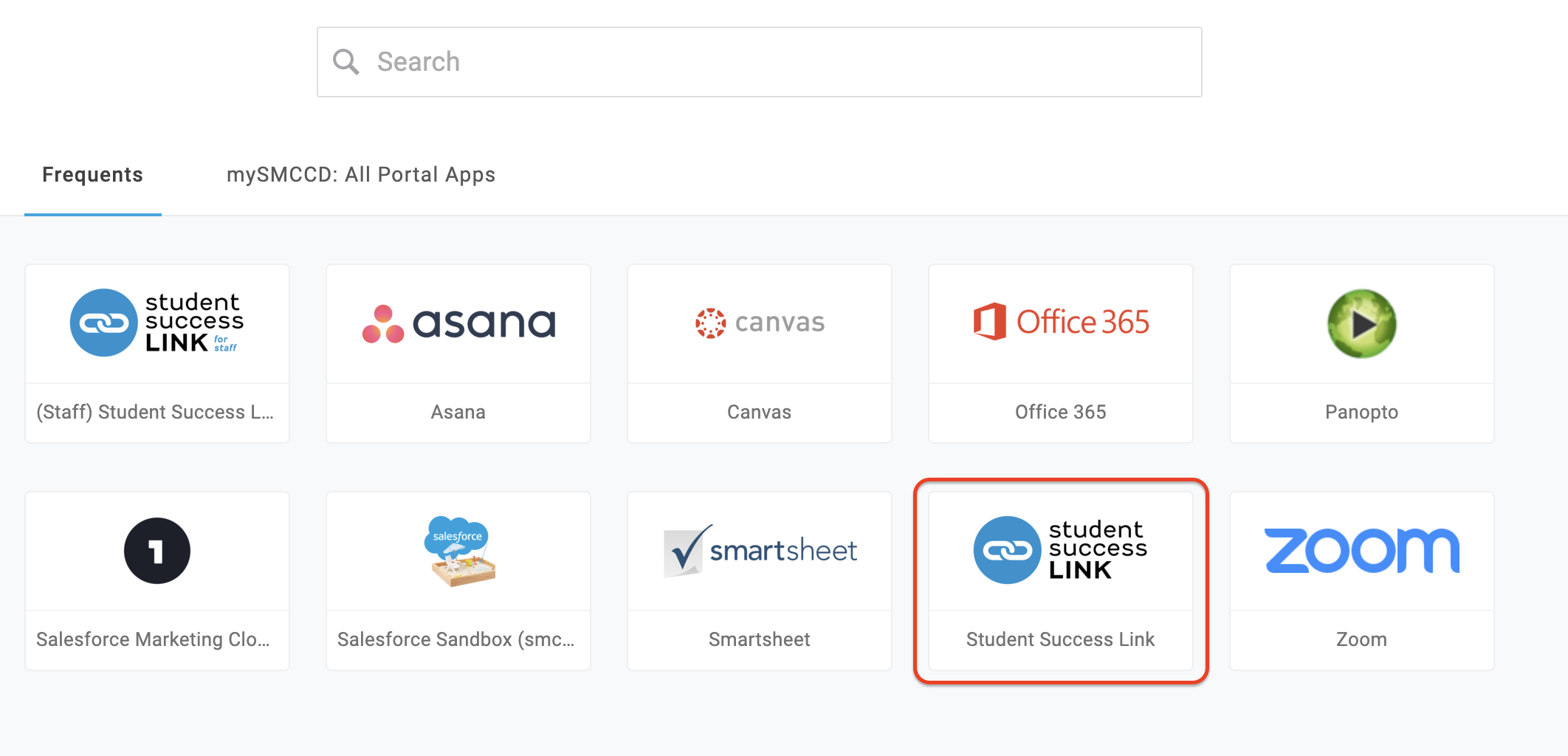The height and width of the screenshot is (756, 1568).
Task: Switch to the Frequents tab
Action: pos(93,175)
